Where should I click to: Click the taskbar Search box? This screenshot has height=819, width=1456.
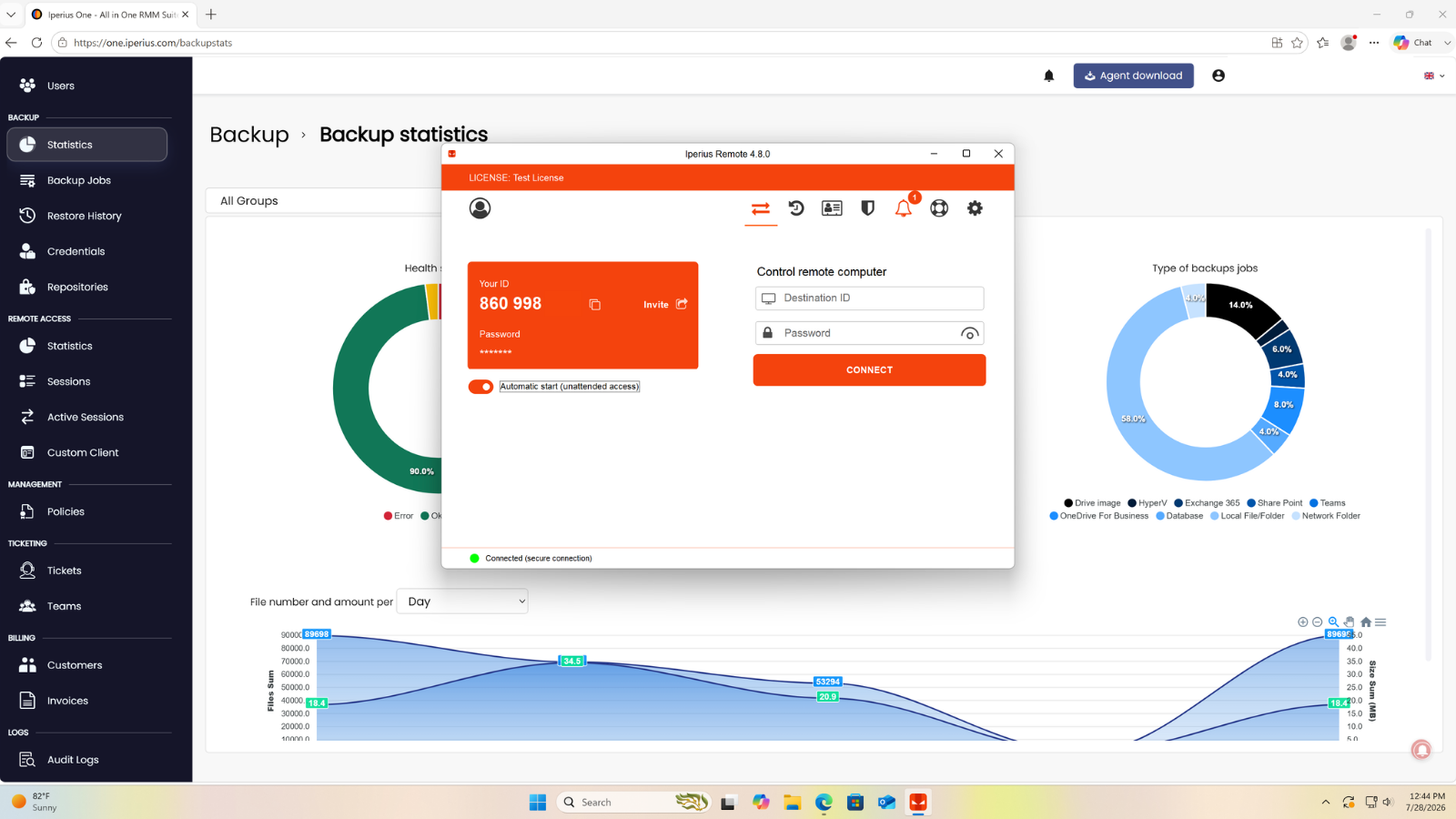[632, 802]
